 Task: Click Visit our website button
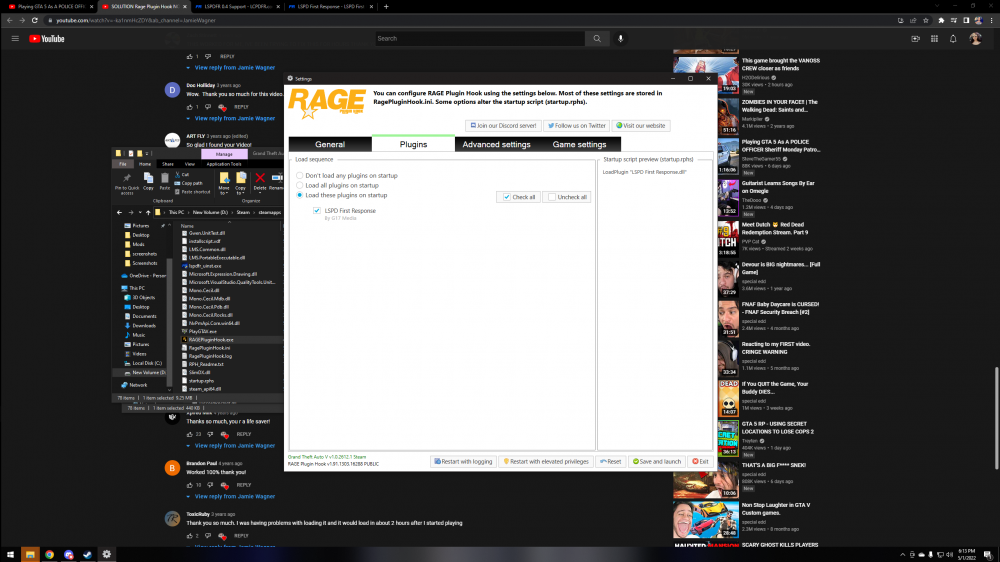pyautogui.click(x=641, y=126)
